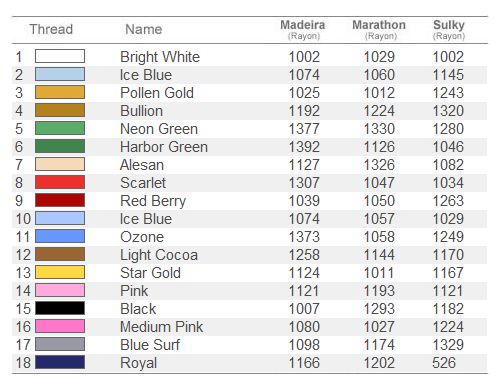Pick the Red Berry swatch
This screenshot has height=384, width=500.
60,200
